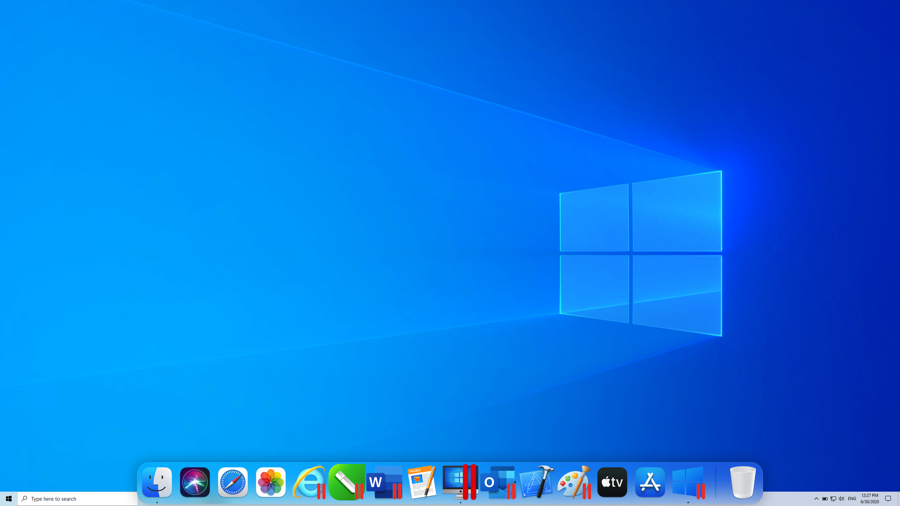Open the Pages document app
Viewport: 900px width, 506px height.
(x=422, y=482)
